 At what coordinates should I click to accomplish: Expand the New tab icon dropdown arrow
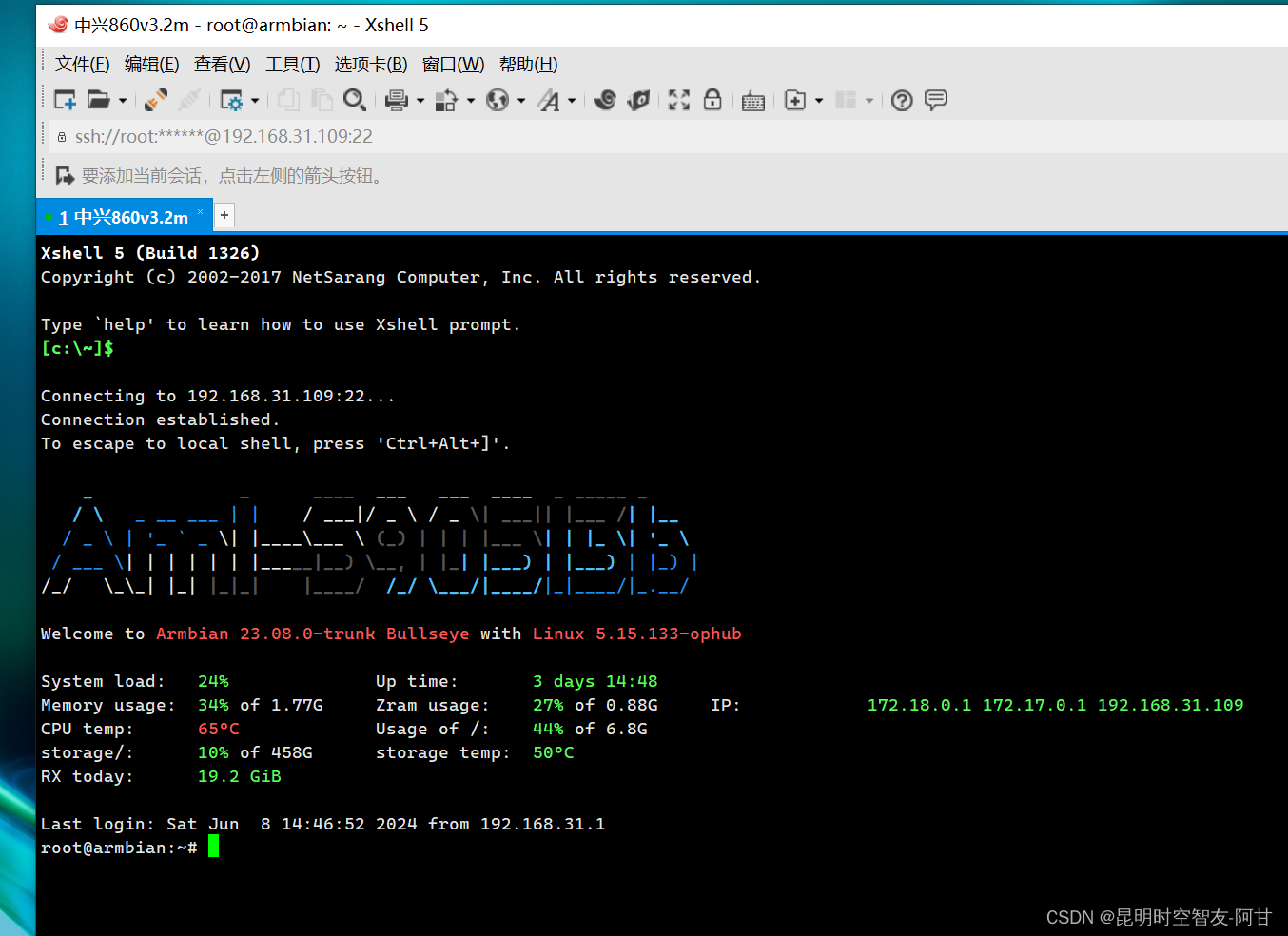(x=819, y=101)
